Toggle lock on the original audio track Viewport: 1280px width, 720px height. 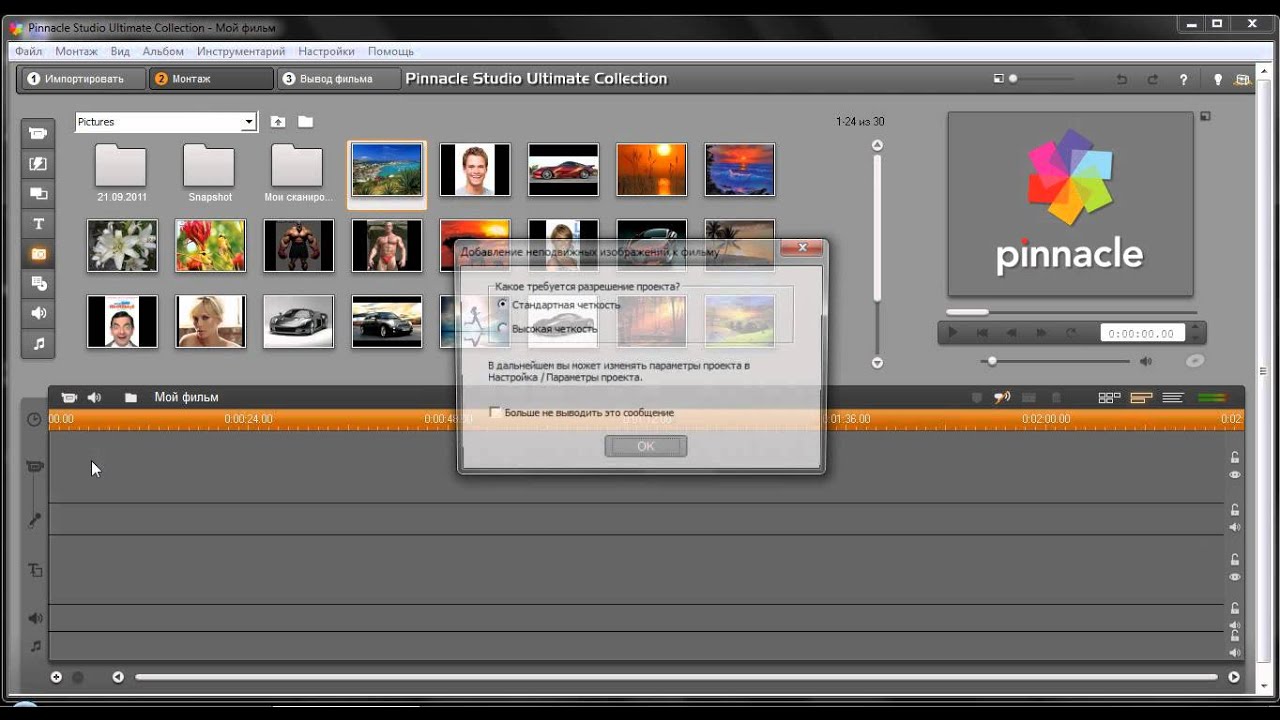1235,510
